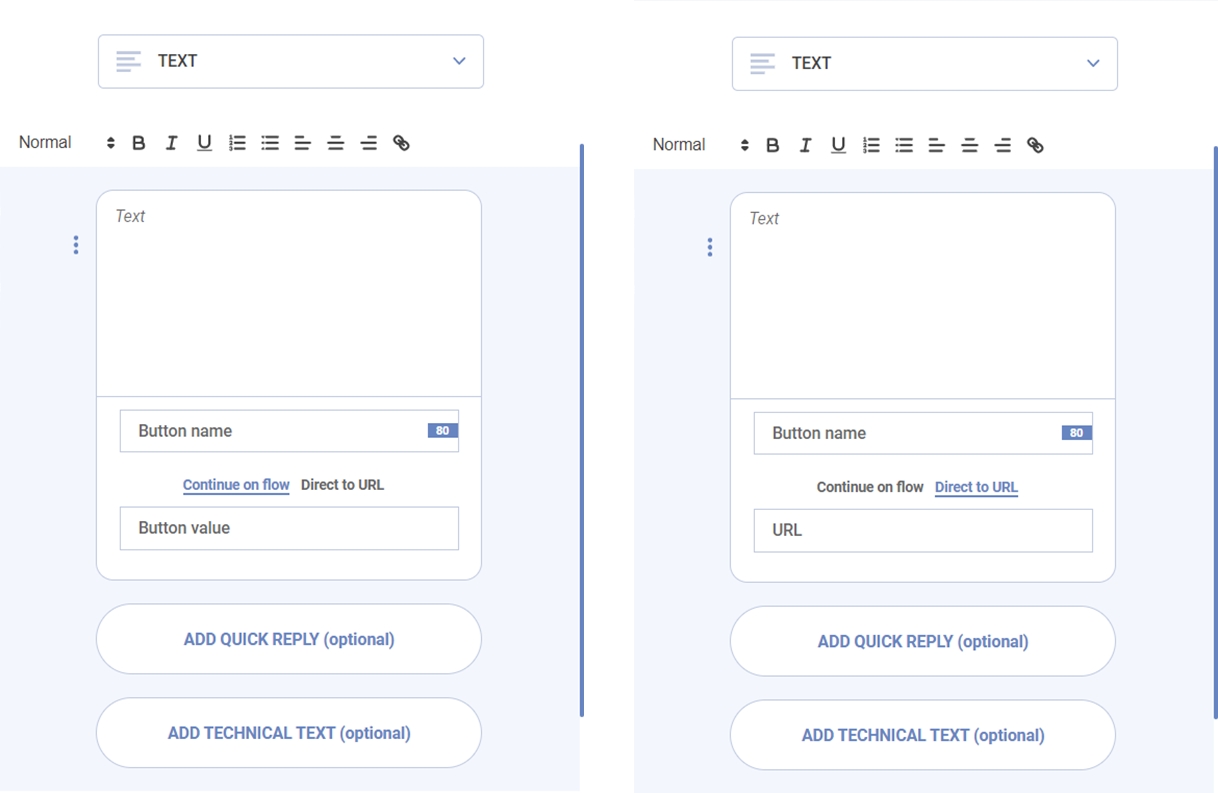Switch right card button to Continue on flow
Screen dimensions: 1218x793
coord(870,487)
